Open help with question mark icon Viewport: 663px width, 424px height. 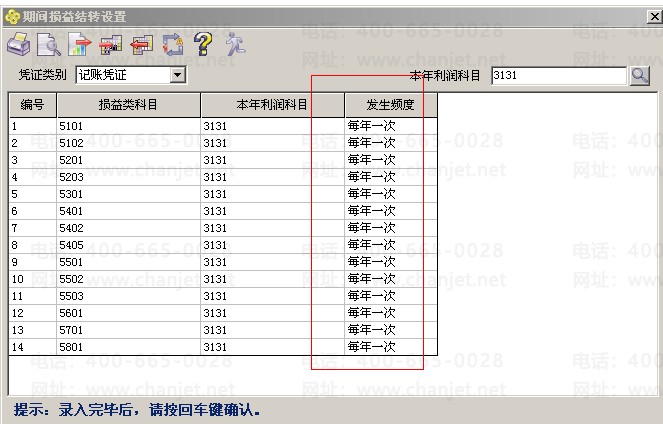point(203,44)
